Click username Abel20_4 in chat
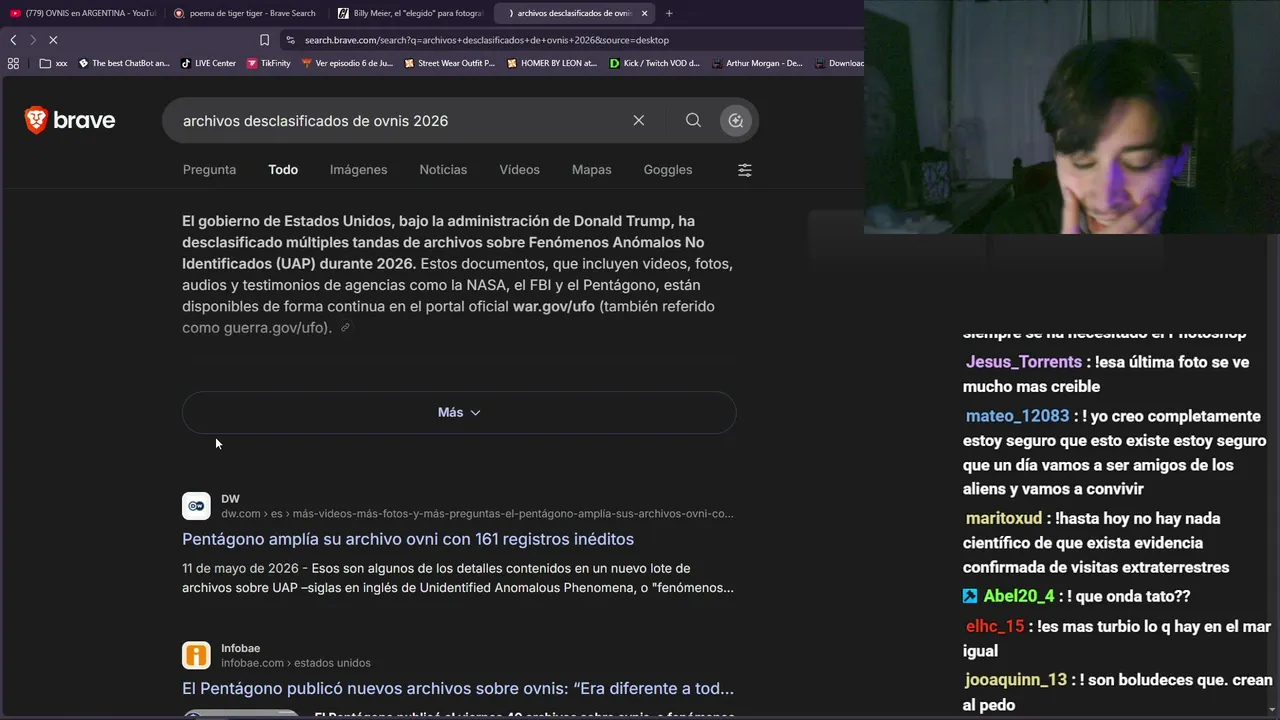This screenshot has width=1280, height=720. pyautogui.click(x=1019, y=596)
